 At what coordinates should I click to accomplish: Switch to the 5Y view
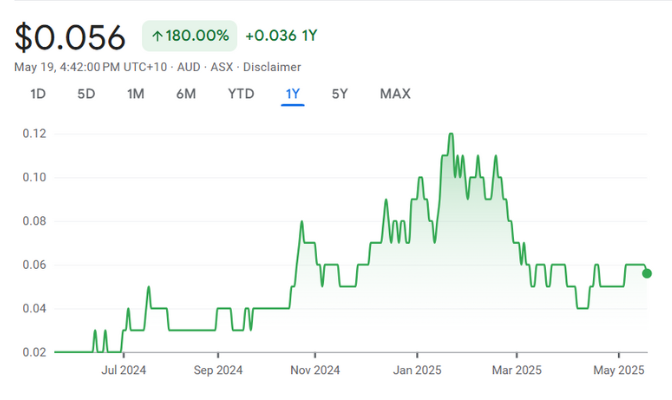coord(340,94)
